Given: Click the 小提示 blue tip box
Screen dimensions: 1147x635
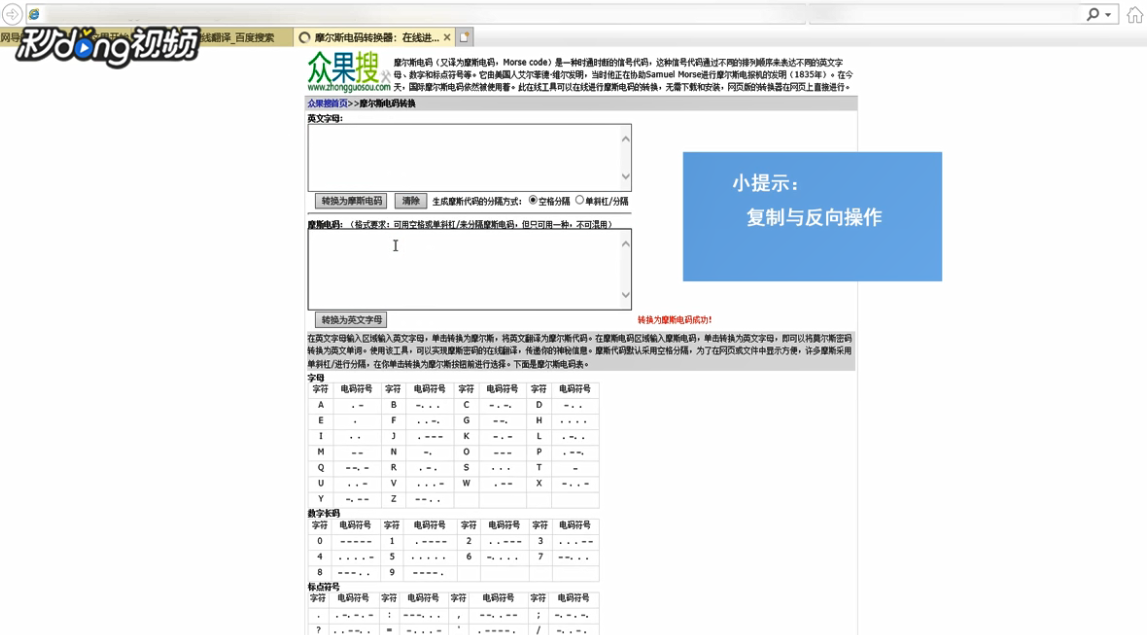Looking at the screenshot, I should 812,217.
